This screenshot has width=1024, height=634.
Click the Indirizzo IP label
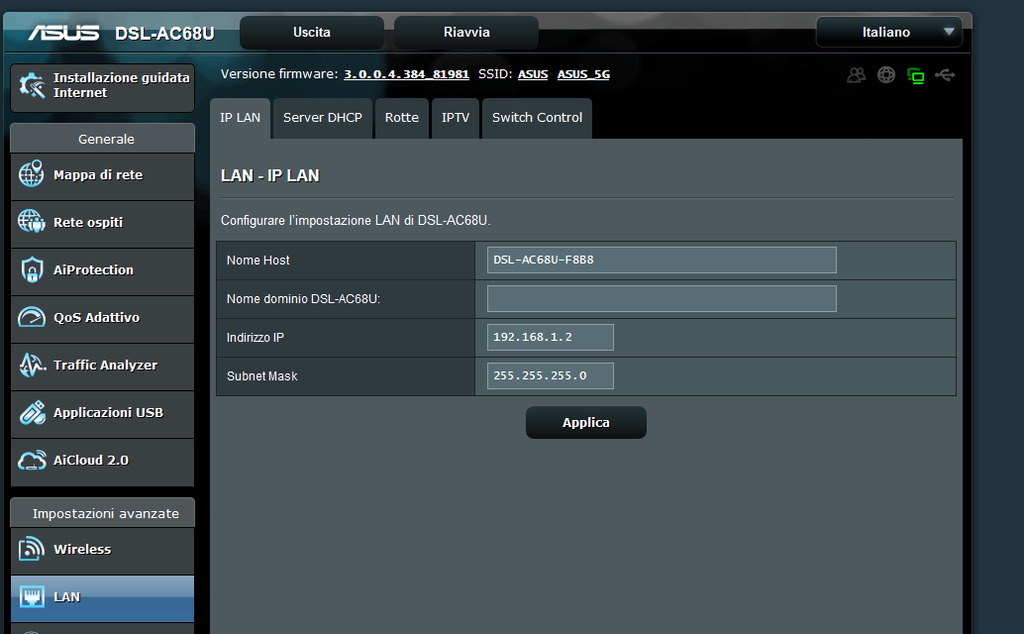255,338
